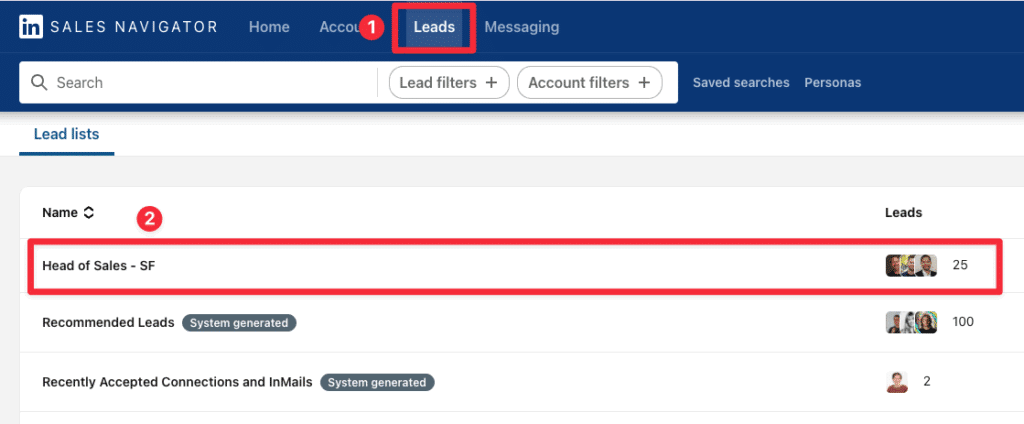Sort the list by Name column

tap(69, 212)
